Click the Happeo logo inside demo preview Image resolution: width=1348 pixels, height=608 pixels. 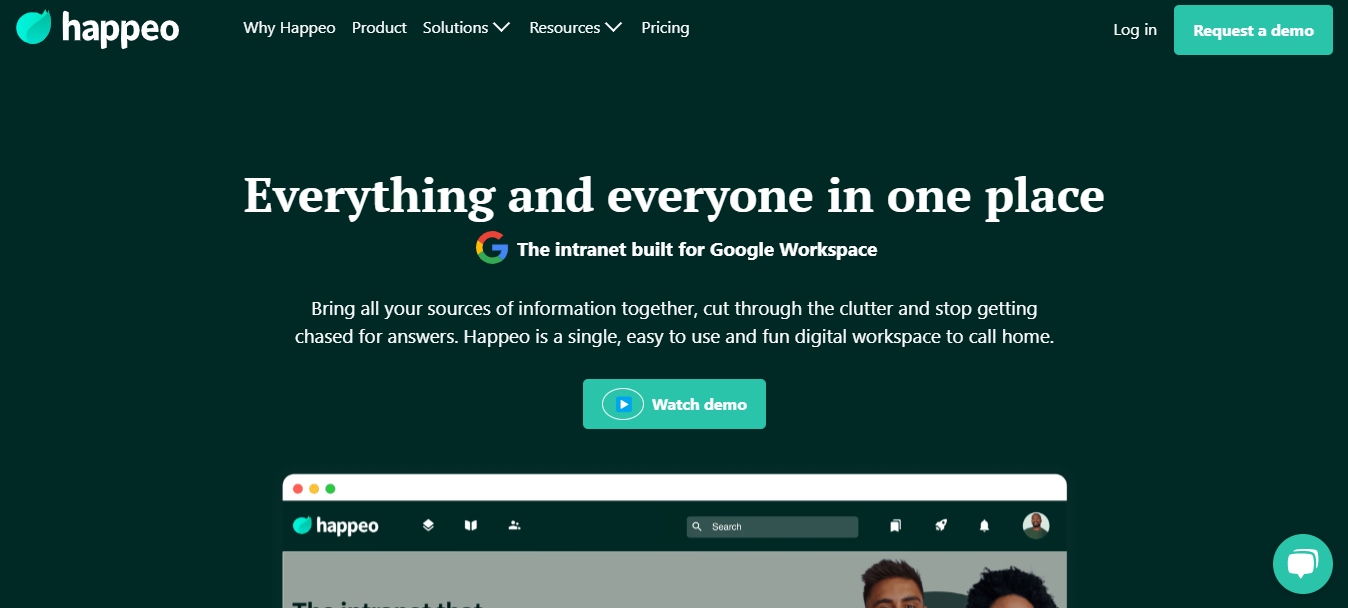(x=336, y=525)
